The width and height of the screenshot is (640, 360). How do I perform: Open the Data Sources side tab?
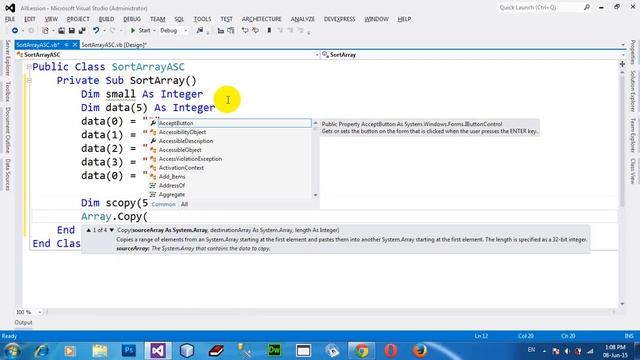pyautogui.click(x=7, y=175)
